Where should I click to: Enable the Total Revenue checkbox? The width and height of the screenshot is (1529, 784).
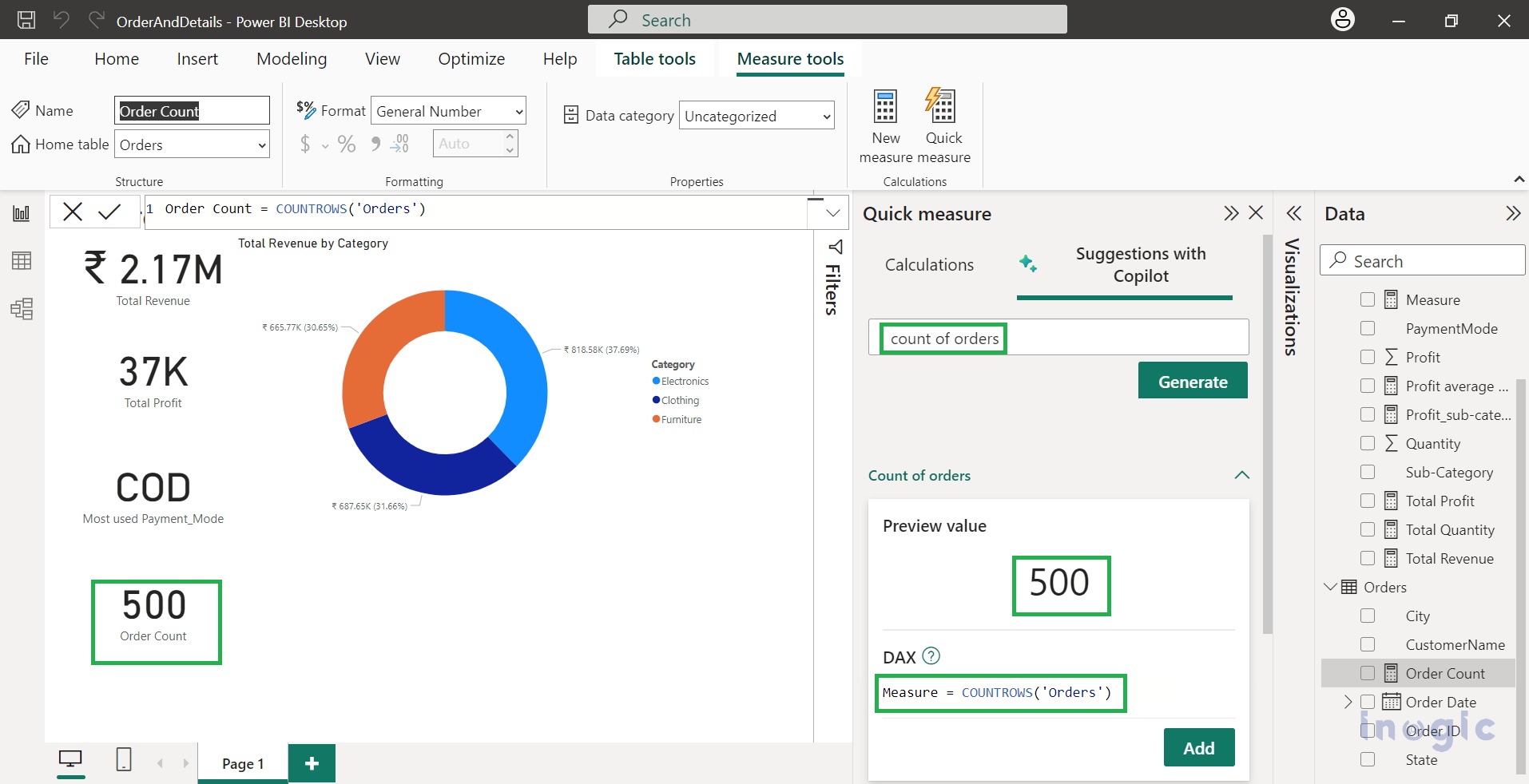pos(1368,558)
